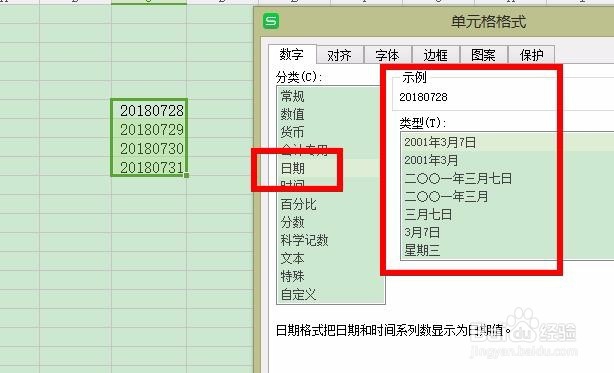Choose type 二○○一年三月
Image resolution: width=614 pixels, height=373 pixels.
coord(446,196)
